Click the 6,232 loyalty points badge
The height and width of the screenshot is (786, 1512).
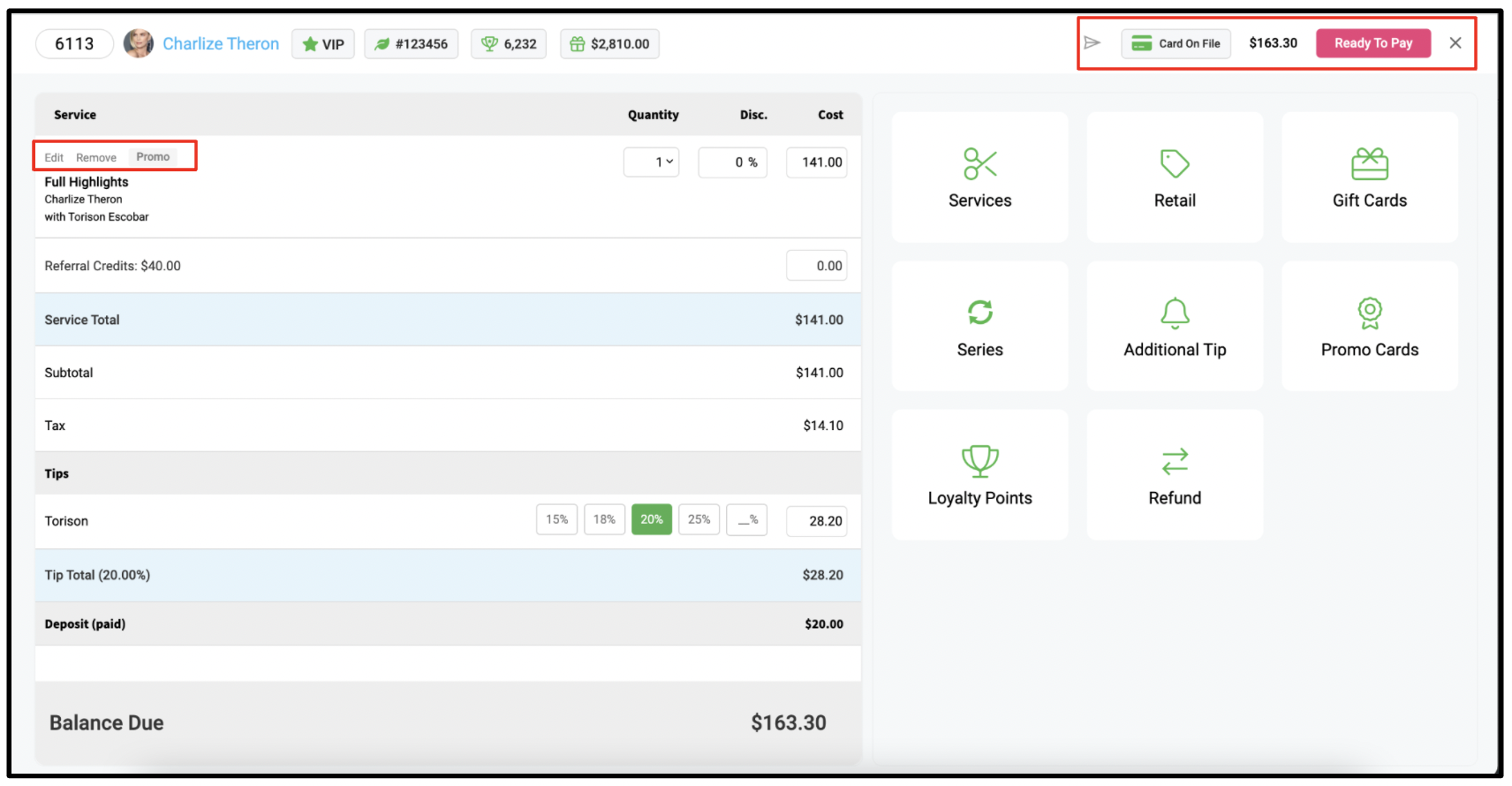tap(509, 44)
